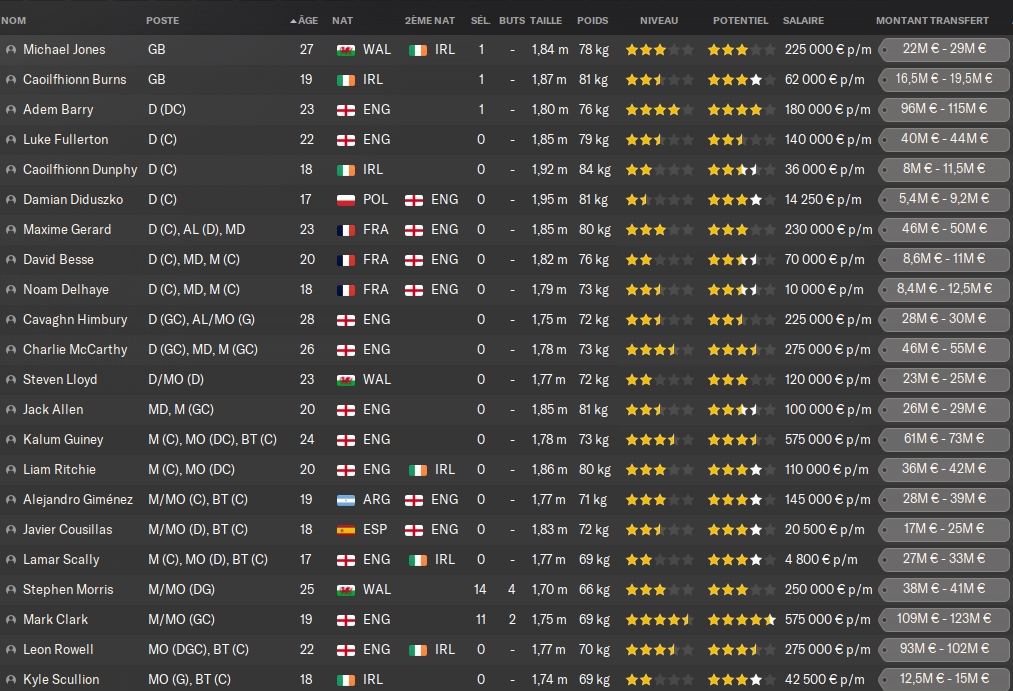The width and height of the screenshot is (1013, 691).
Task: Open Kyle Scullion's 12,5M € - 15M € value
Action: (x=944, y=679)
